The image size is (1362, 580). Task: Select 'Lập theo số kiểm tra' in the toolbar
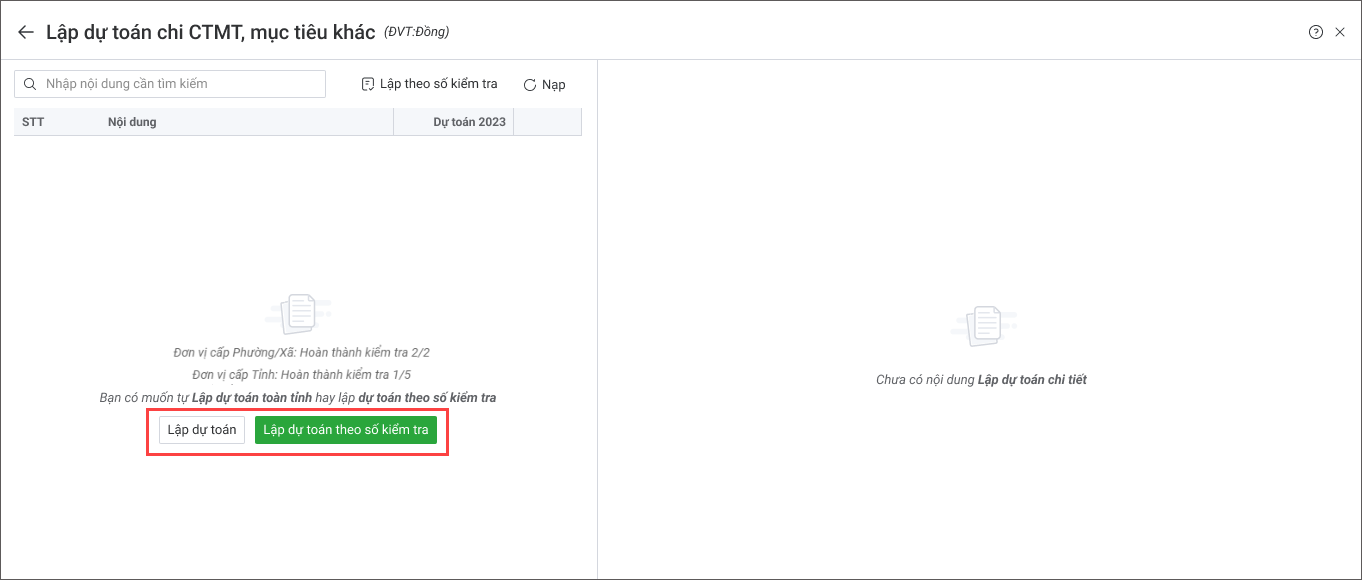point(438,84)
